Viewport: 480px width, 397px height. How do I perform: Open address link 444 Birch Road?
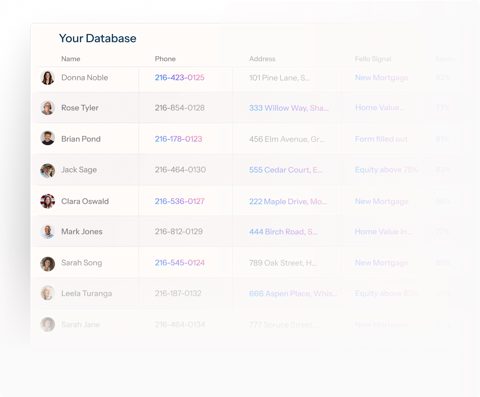(283, 232)
